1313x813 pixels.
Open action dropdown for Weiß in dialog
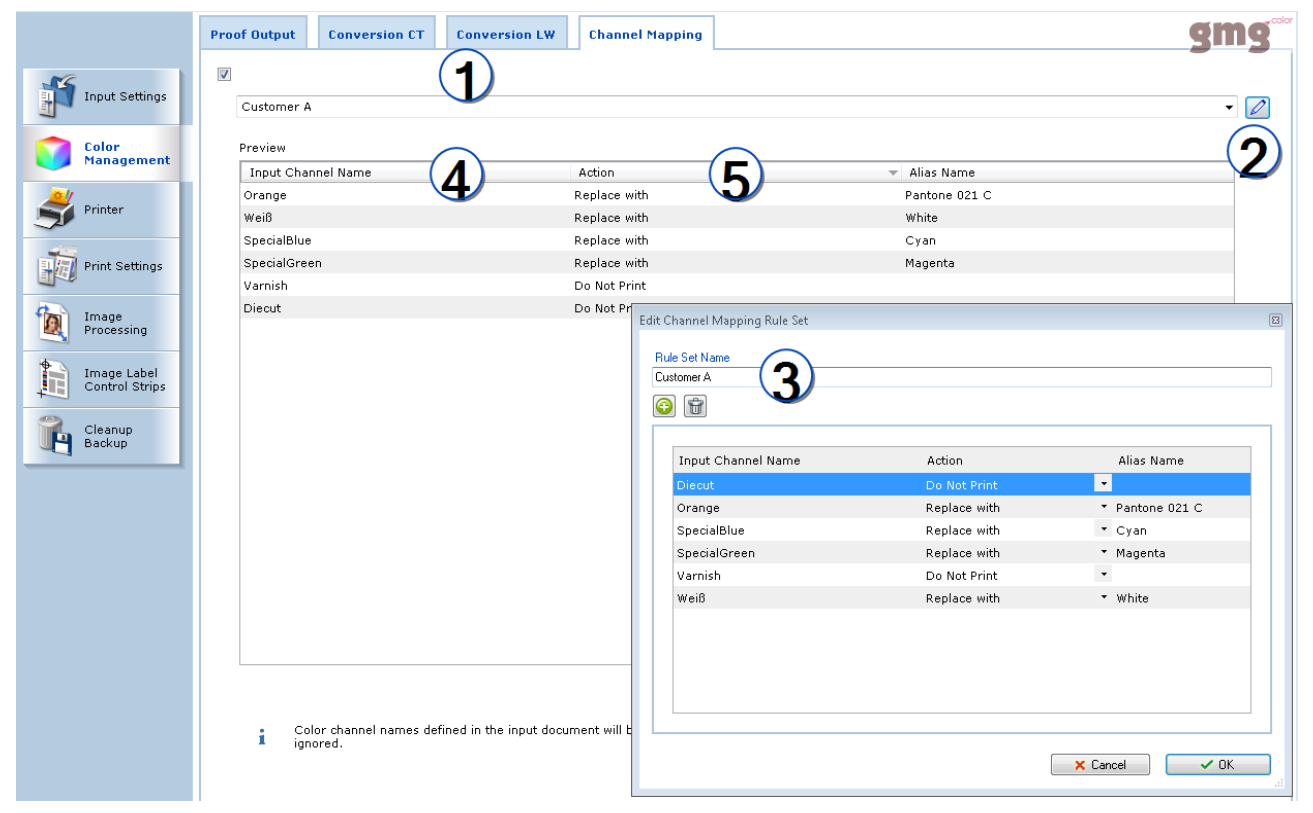coord(1103,598)
